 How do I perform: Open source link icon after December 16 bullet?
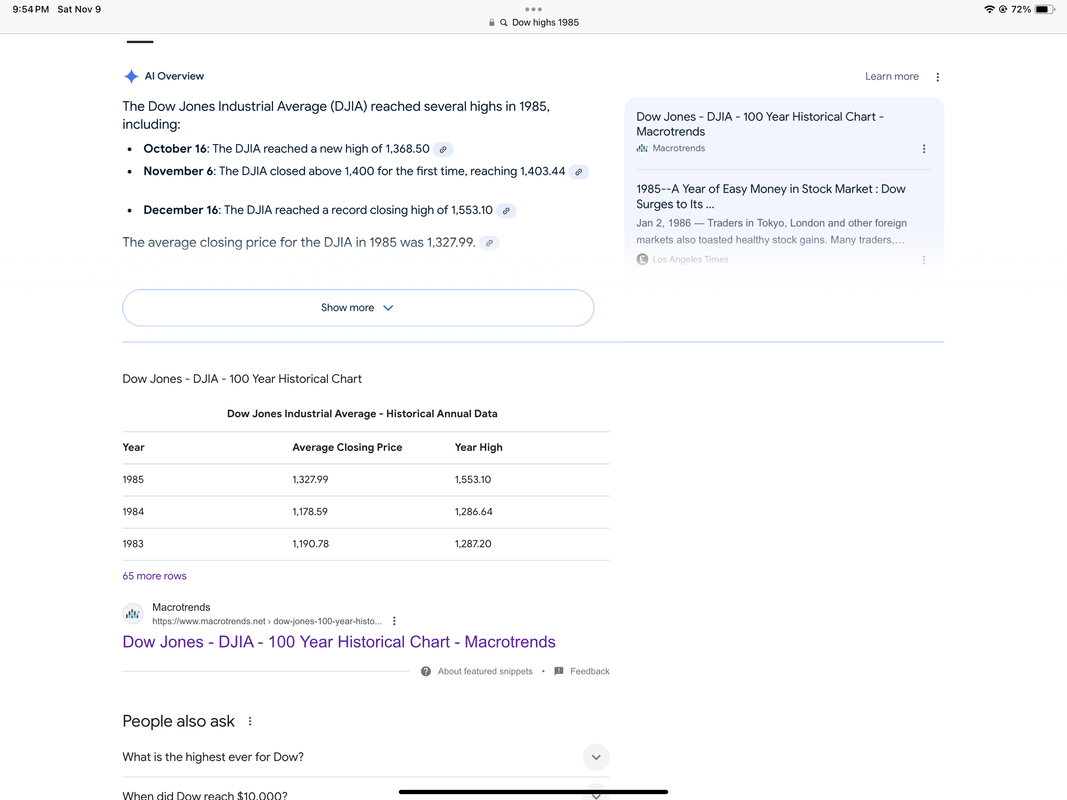click(x=506, y=210)
